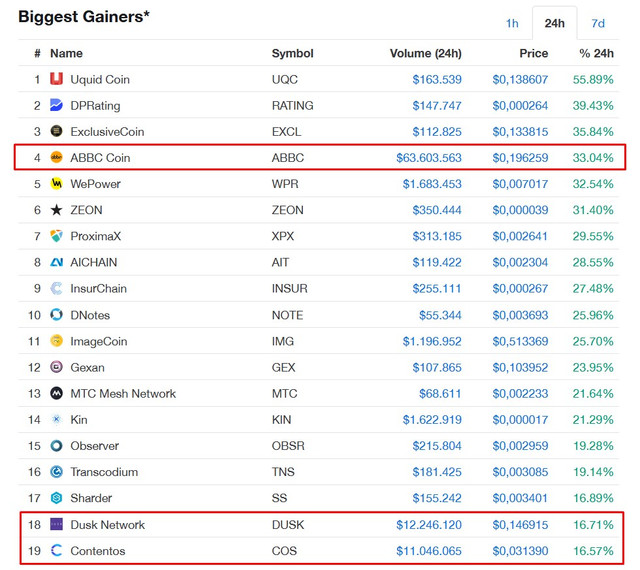The width and height of the screenshot is (640, 570).
Task: Click the Transcodium logo icon
Action: [x=56, y=472]
